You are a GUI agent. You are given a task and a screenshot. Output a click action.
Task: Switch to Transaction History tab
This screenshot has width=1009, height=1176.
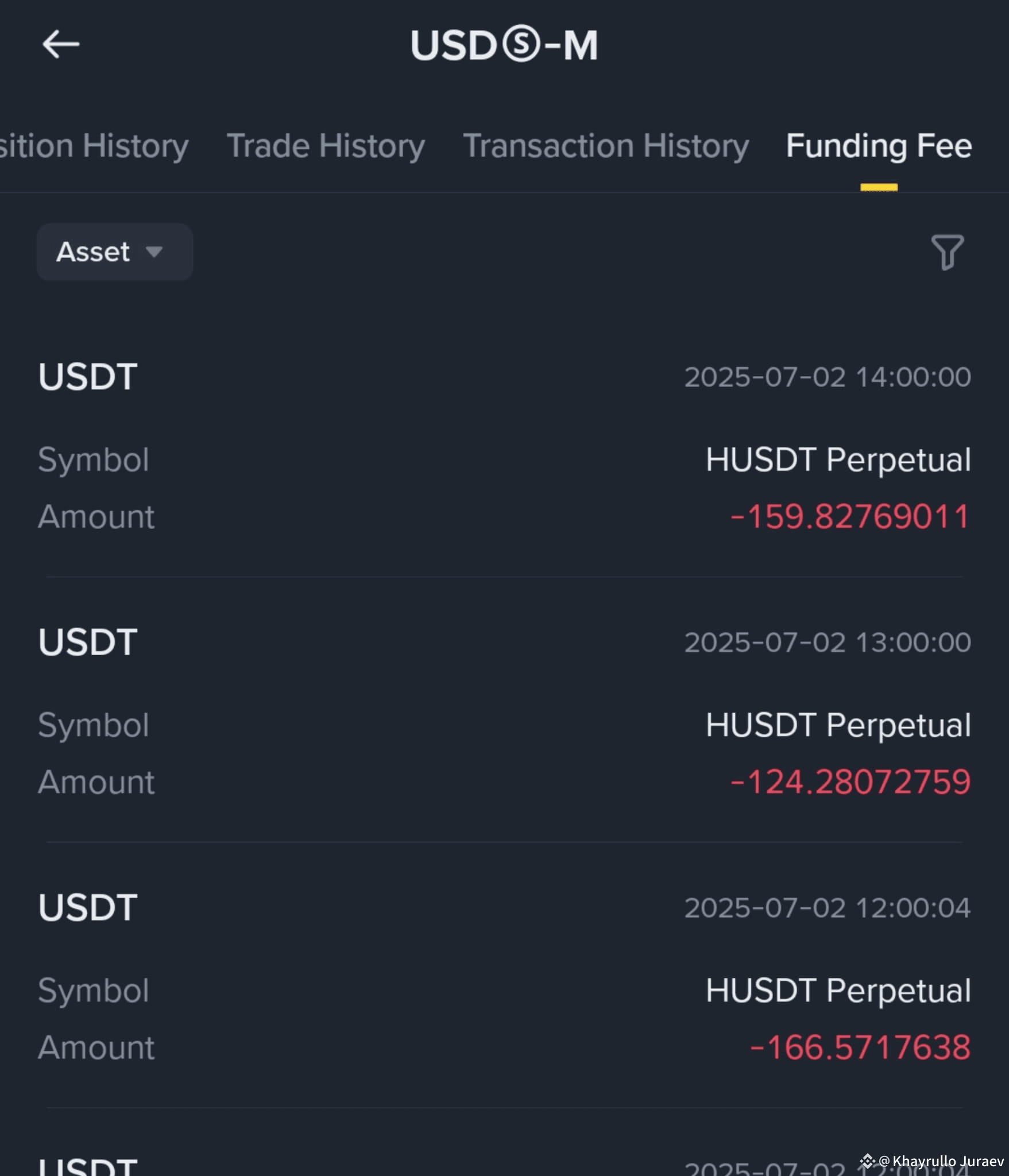(x=606, y=146)
